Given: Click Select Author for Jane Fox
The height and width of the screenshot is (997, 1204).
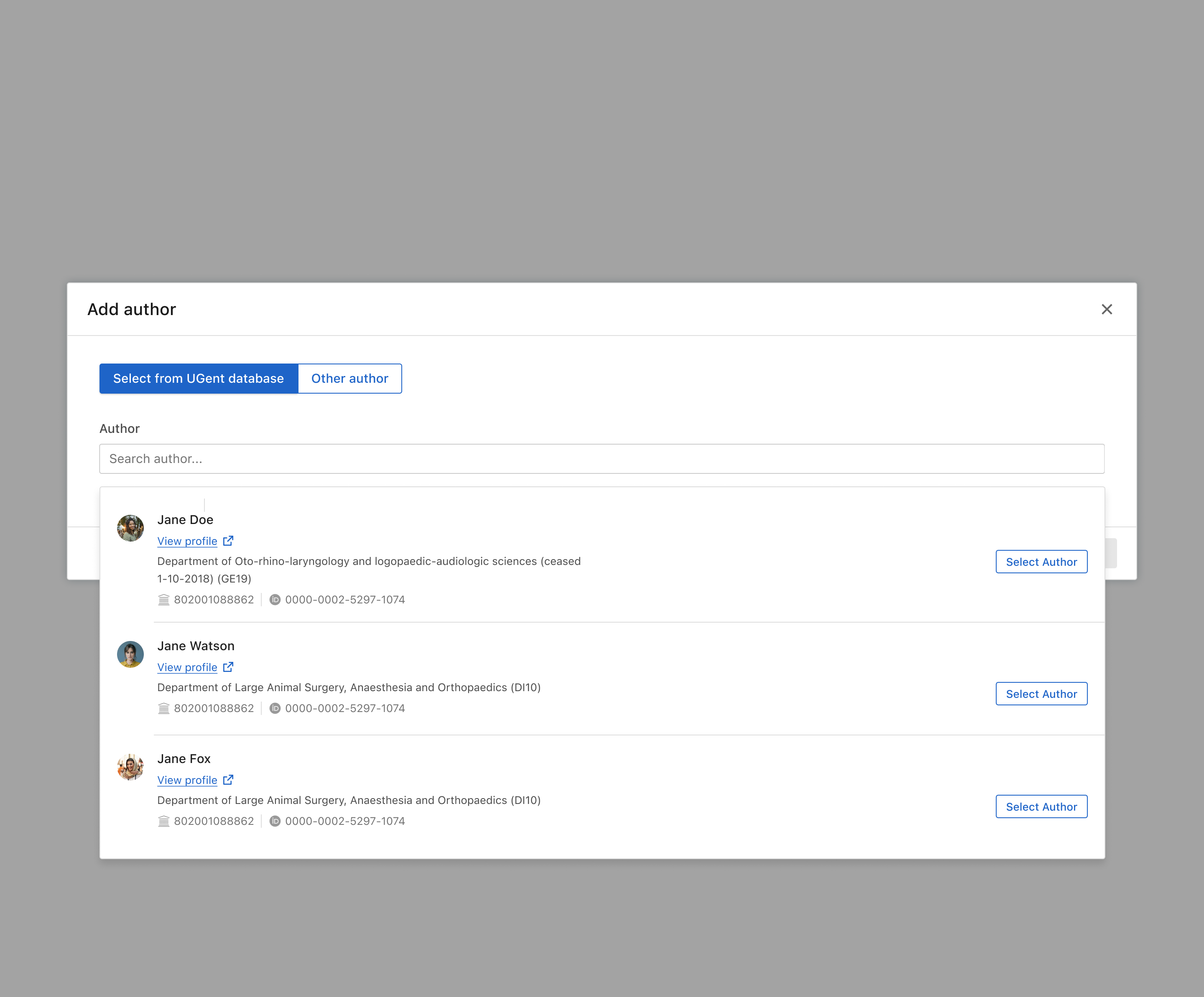Looking at the screenshot, I should pyautogui.click(x=1041, y=806).
